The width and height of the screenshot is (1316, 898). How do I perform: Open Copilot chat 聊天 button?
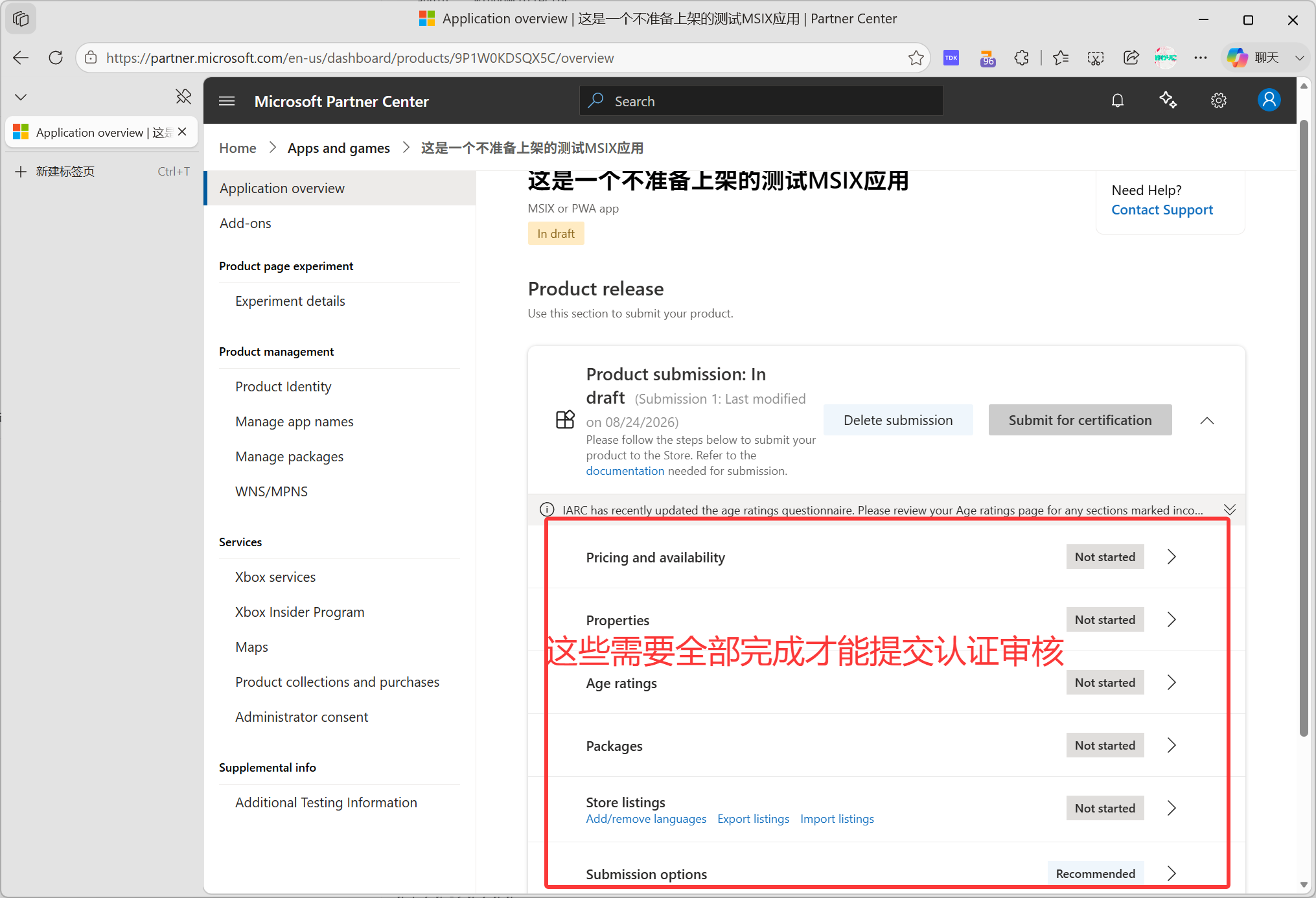coord(1253,58)
